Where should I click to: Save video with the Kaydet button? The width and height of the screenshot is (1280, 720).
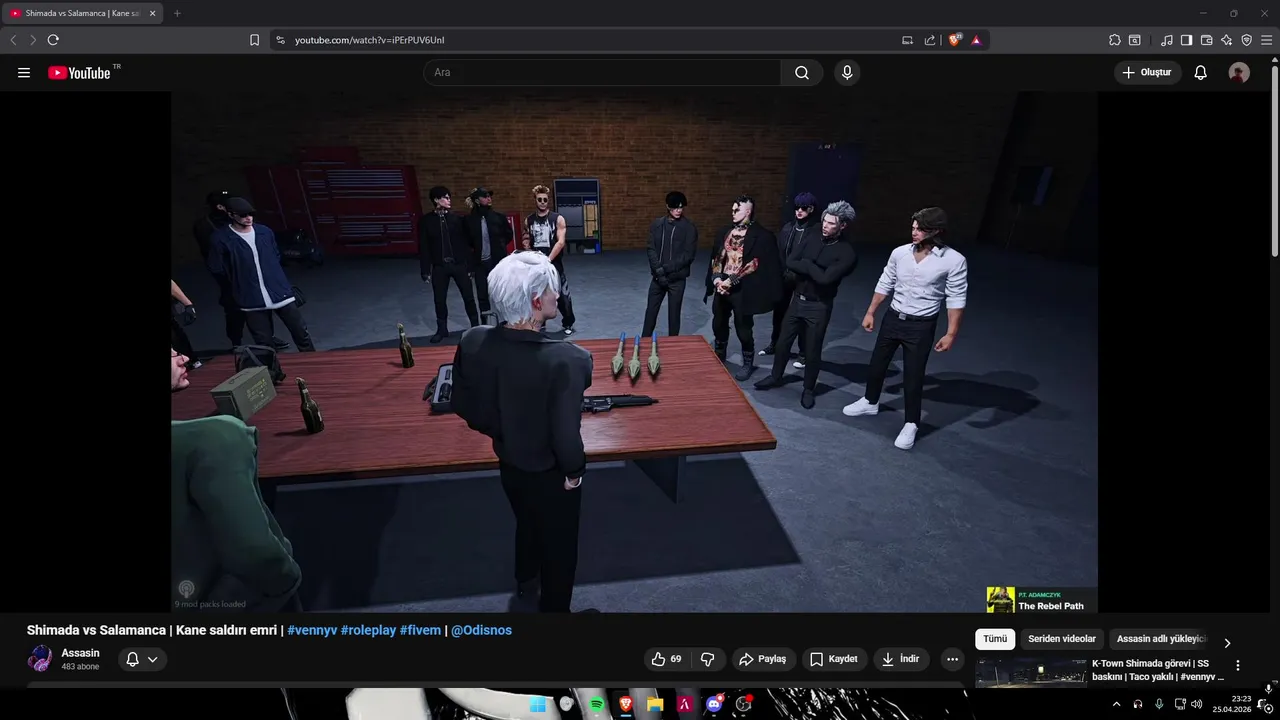(x=834, y=659)
